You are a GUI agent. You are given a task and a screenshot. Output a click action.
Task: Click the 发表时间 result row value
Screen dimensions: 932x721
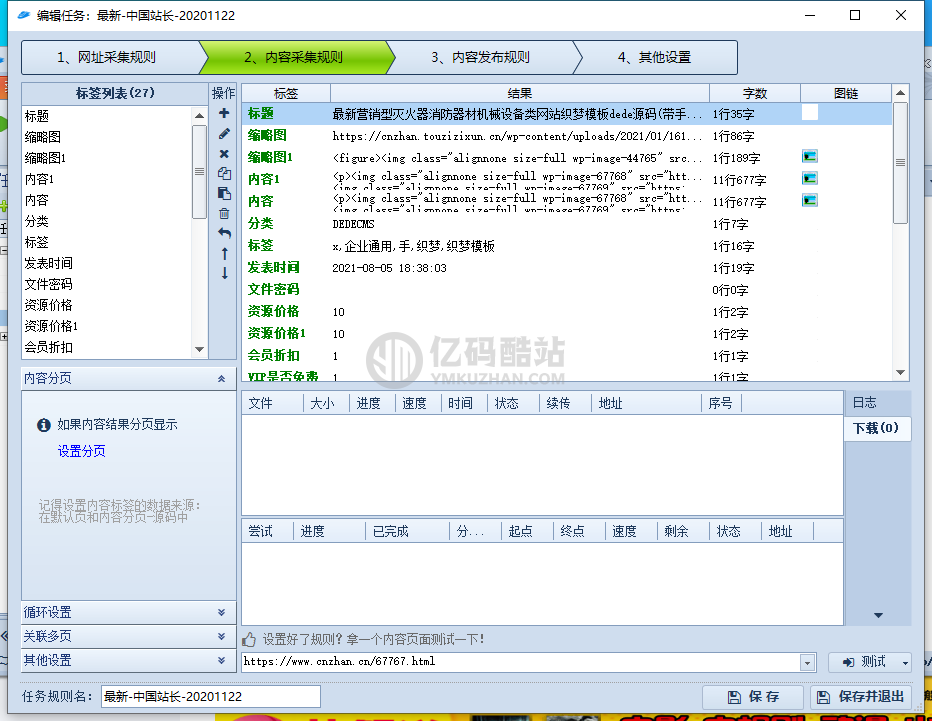(x=389, y=268)
